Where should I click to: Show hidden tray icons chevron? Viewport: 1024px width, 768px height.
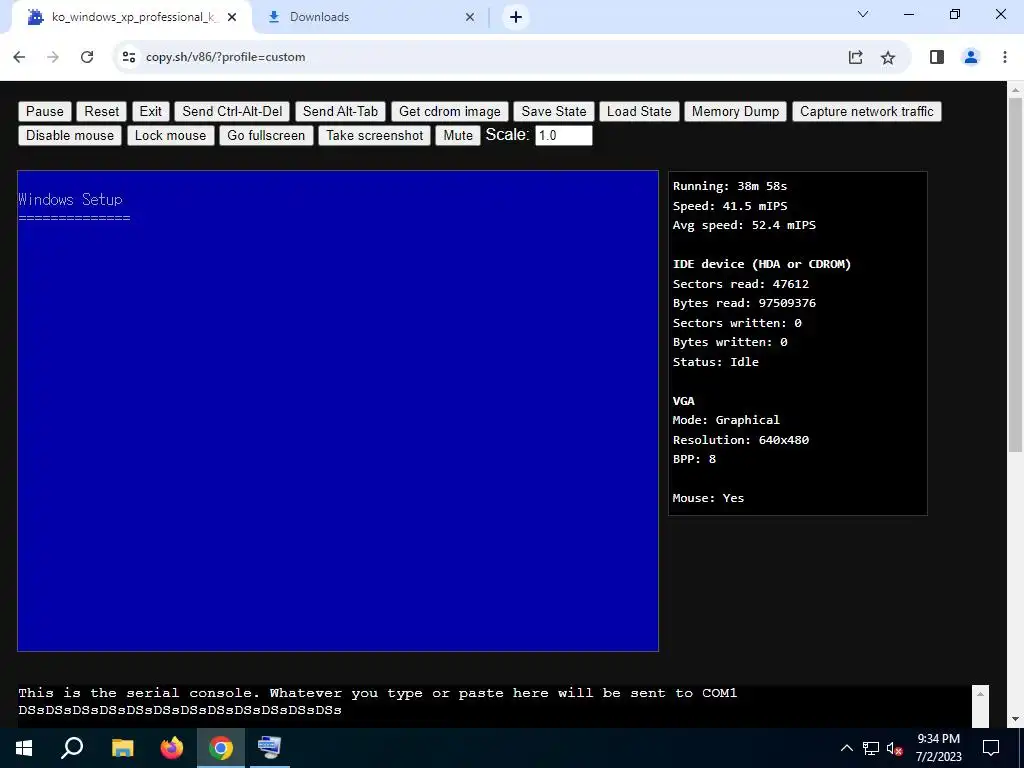(846, 748)
